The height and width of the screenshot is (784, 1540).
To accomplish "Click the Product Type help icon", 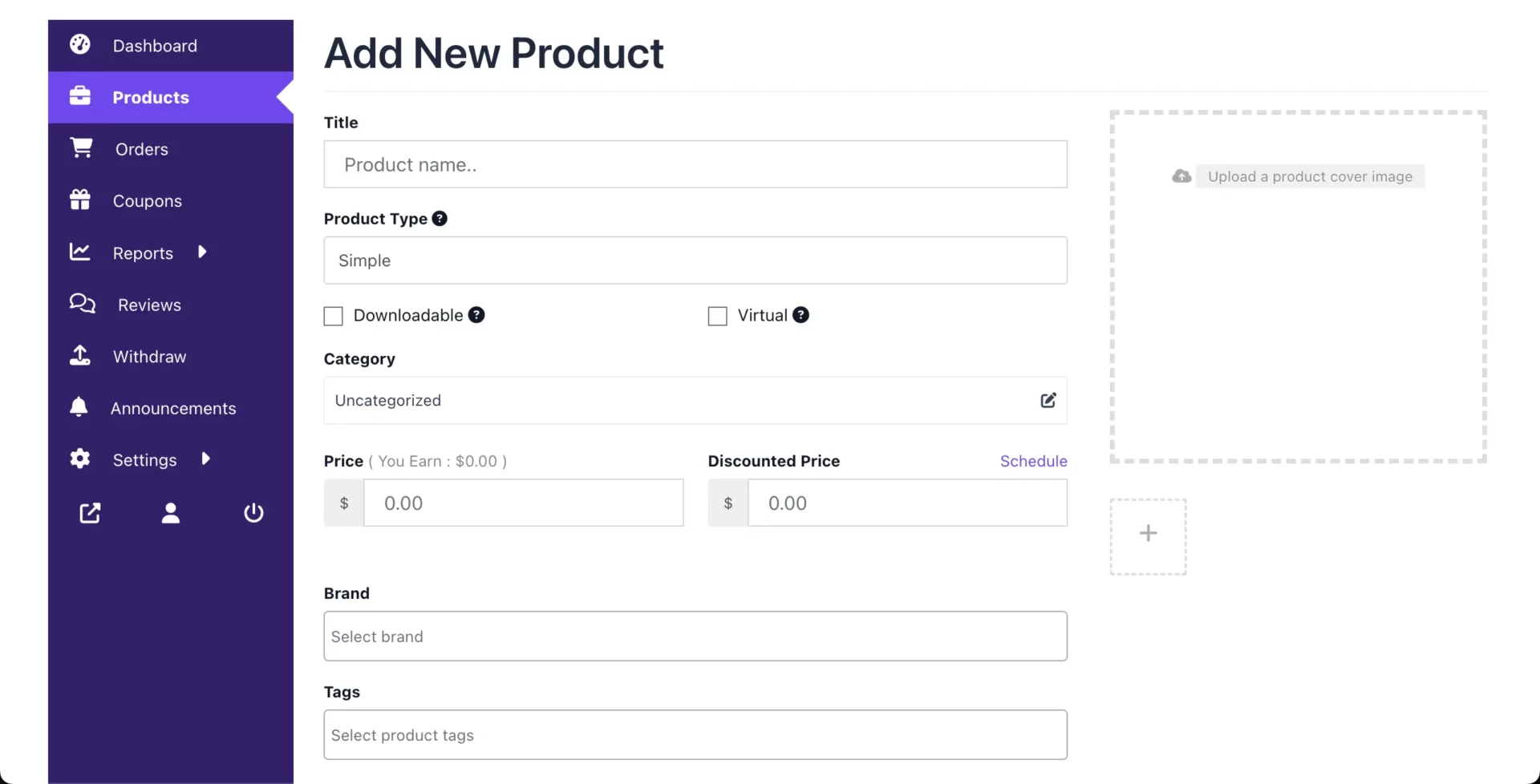I will coord(440,218).
